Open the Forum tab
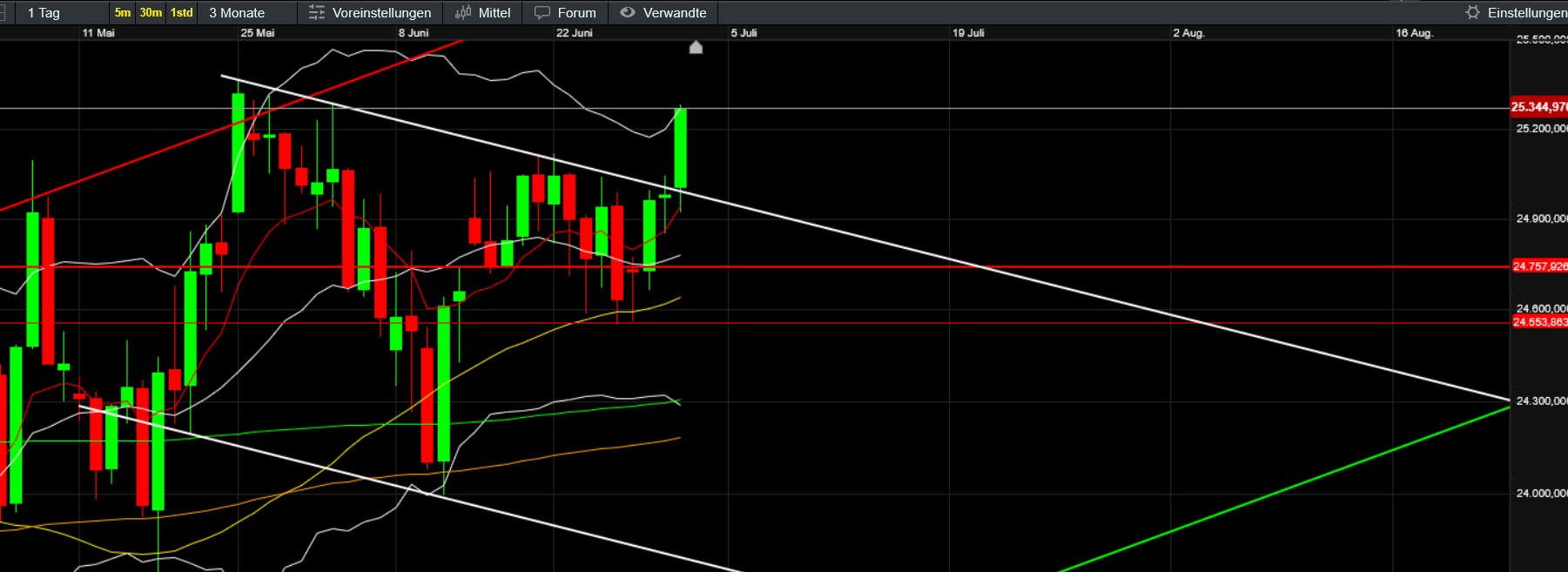Image resolution: width=1568 pixels, height=572 pixels. (566, 13)
